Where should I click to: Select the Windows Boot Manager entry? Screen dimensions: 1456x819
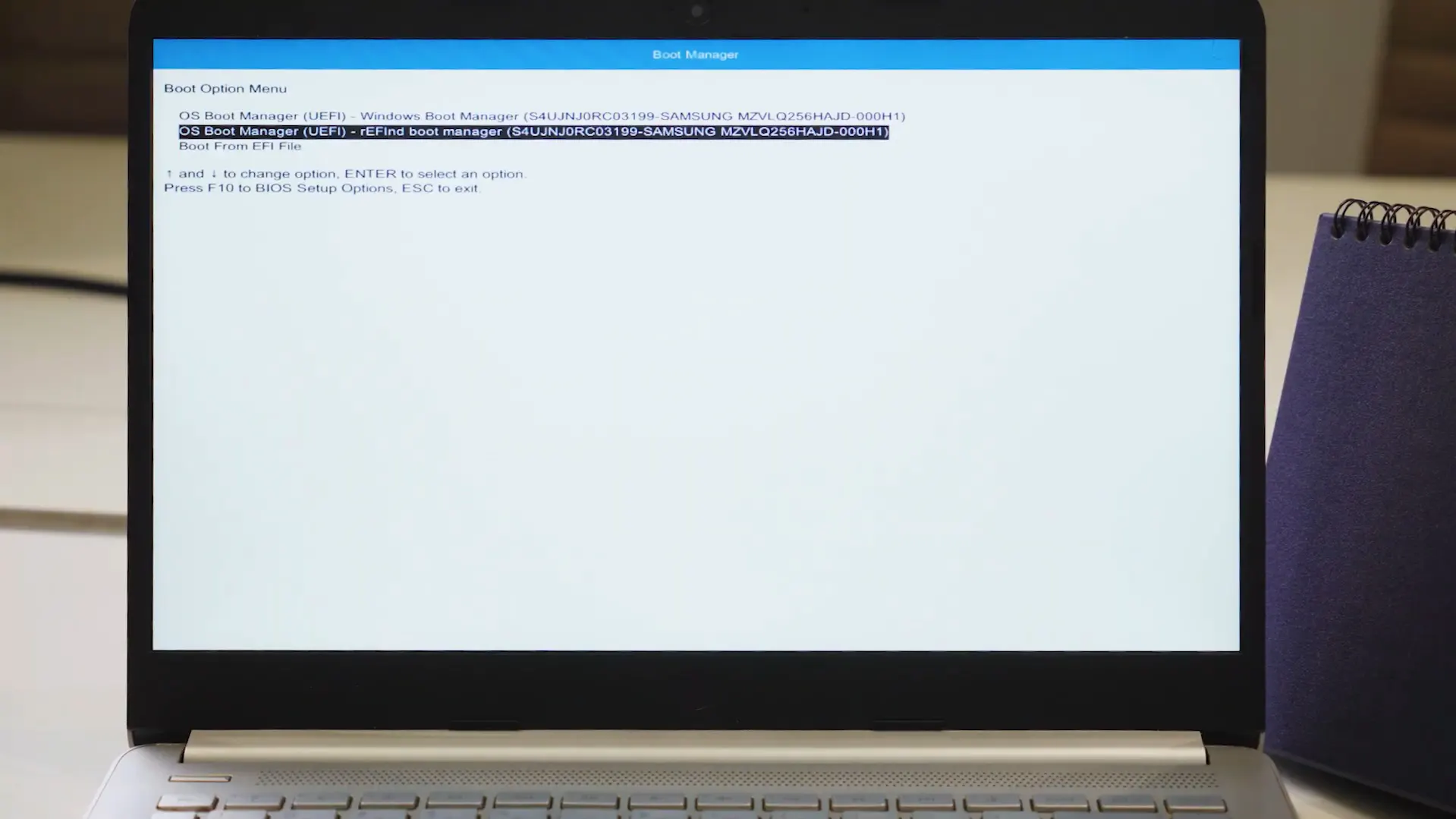pyautogui.click(x=542, y=115)
